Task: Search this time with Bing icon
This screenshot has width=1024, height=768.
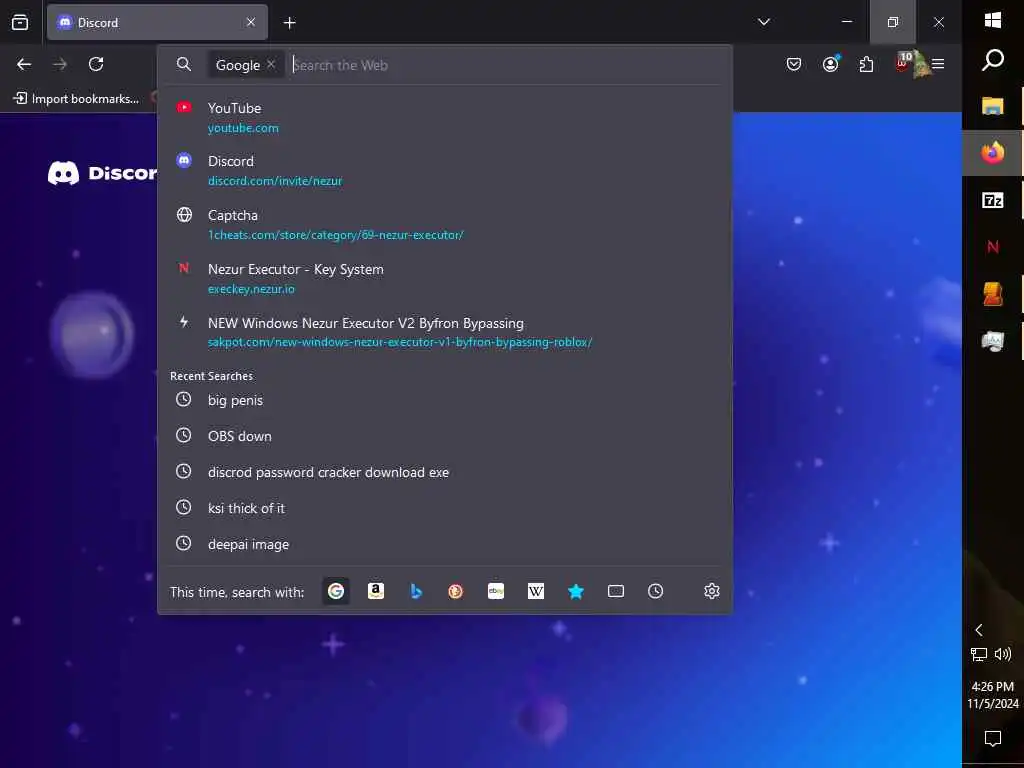Action: point(416,591)
